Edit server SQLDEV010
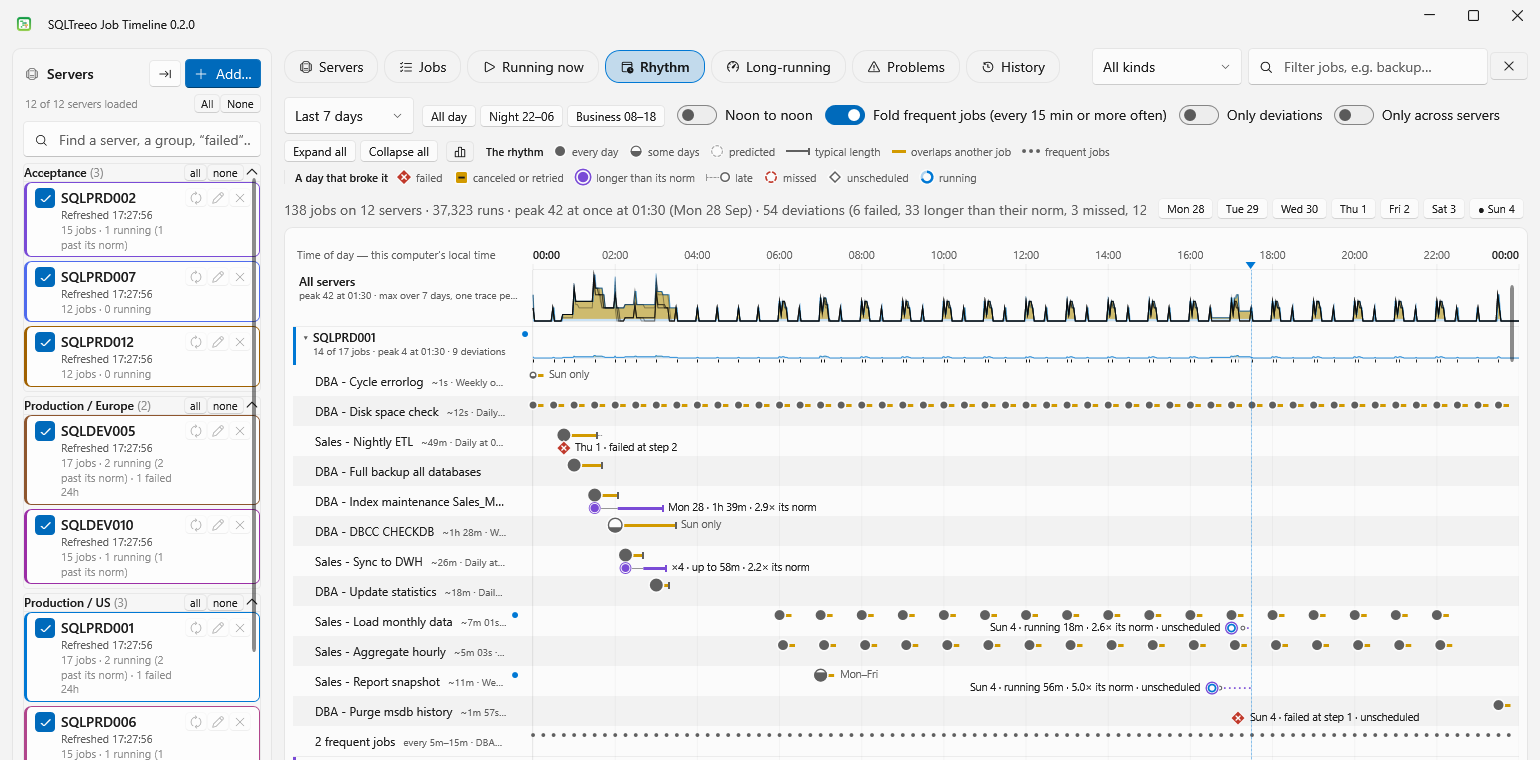1540x760 pixels. pos(218,525)
